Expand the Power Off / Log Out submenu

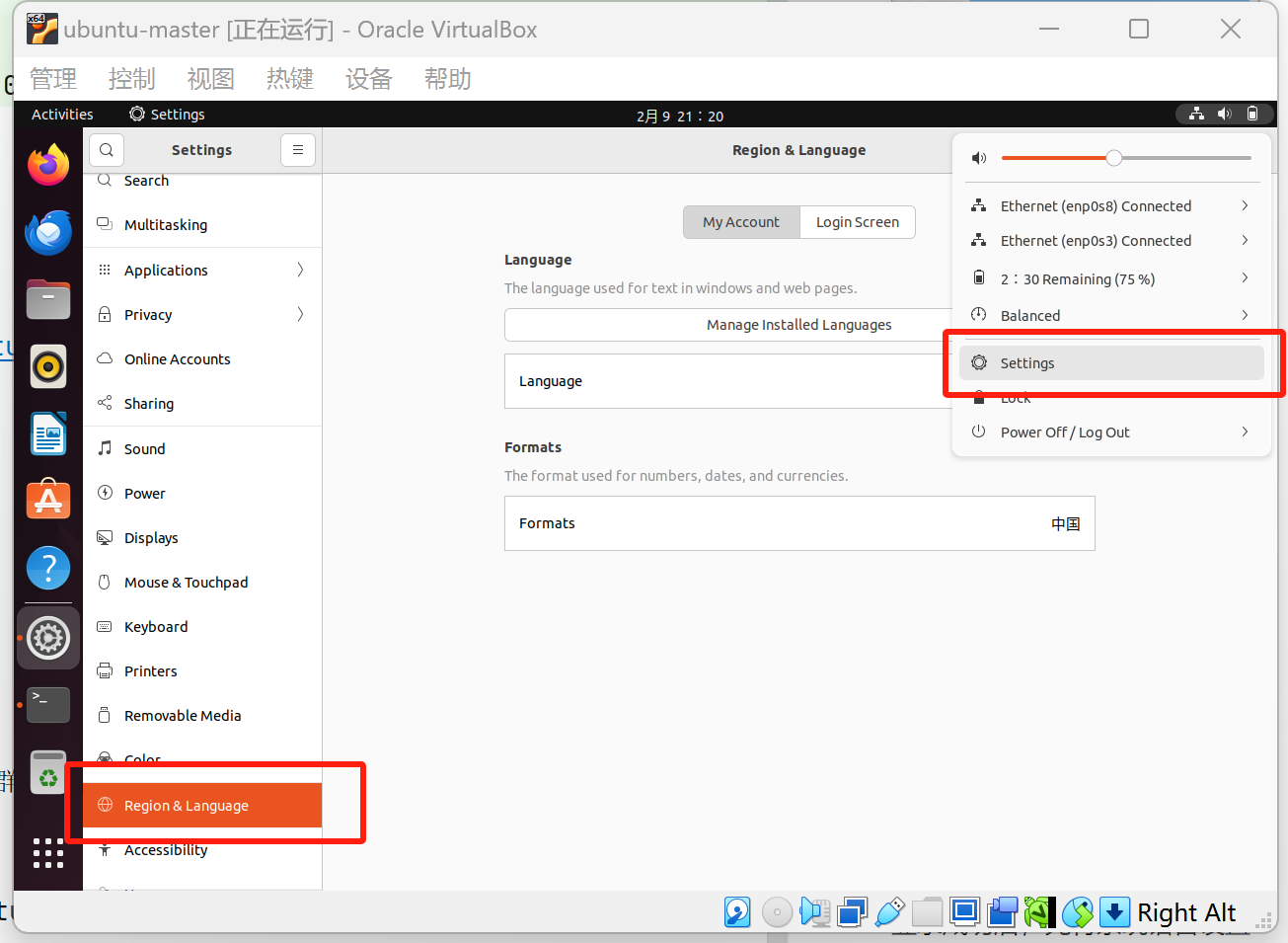pos(1112,432)
